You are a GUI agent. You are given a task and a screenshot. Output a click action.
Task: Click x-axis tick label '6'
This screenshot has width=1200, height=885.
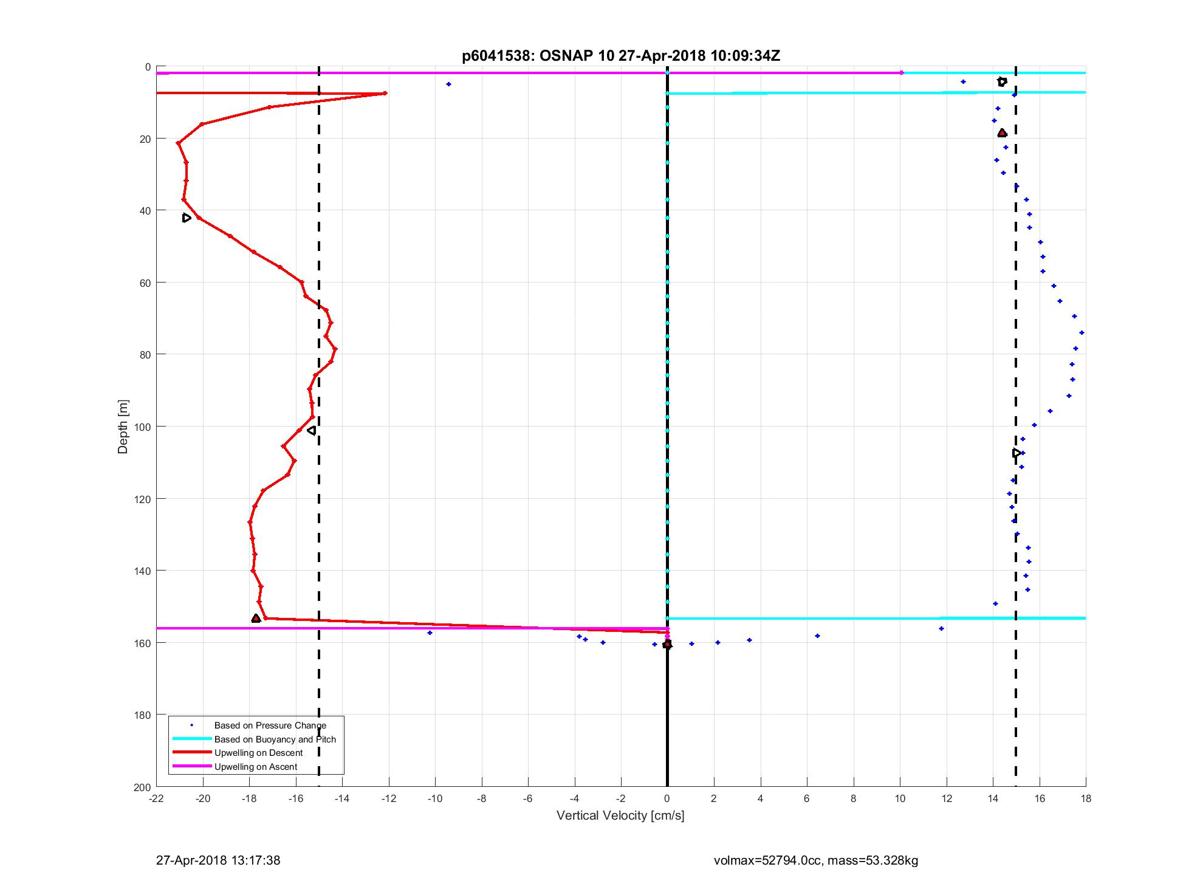[x=807, y=799]
